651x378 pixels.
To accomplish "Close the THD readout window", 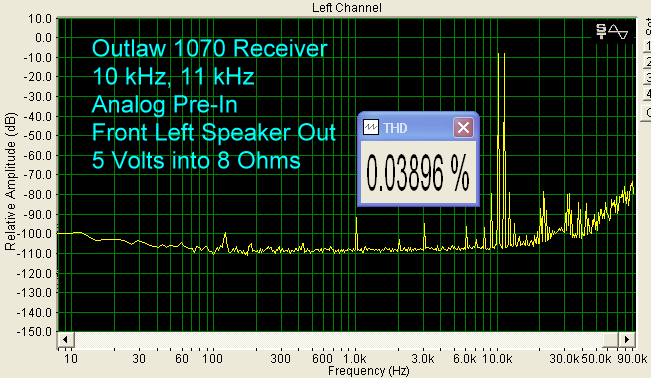I will click(463, 128).
